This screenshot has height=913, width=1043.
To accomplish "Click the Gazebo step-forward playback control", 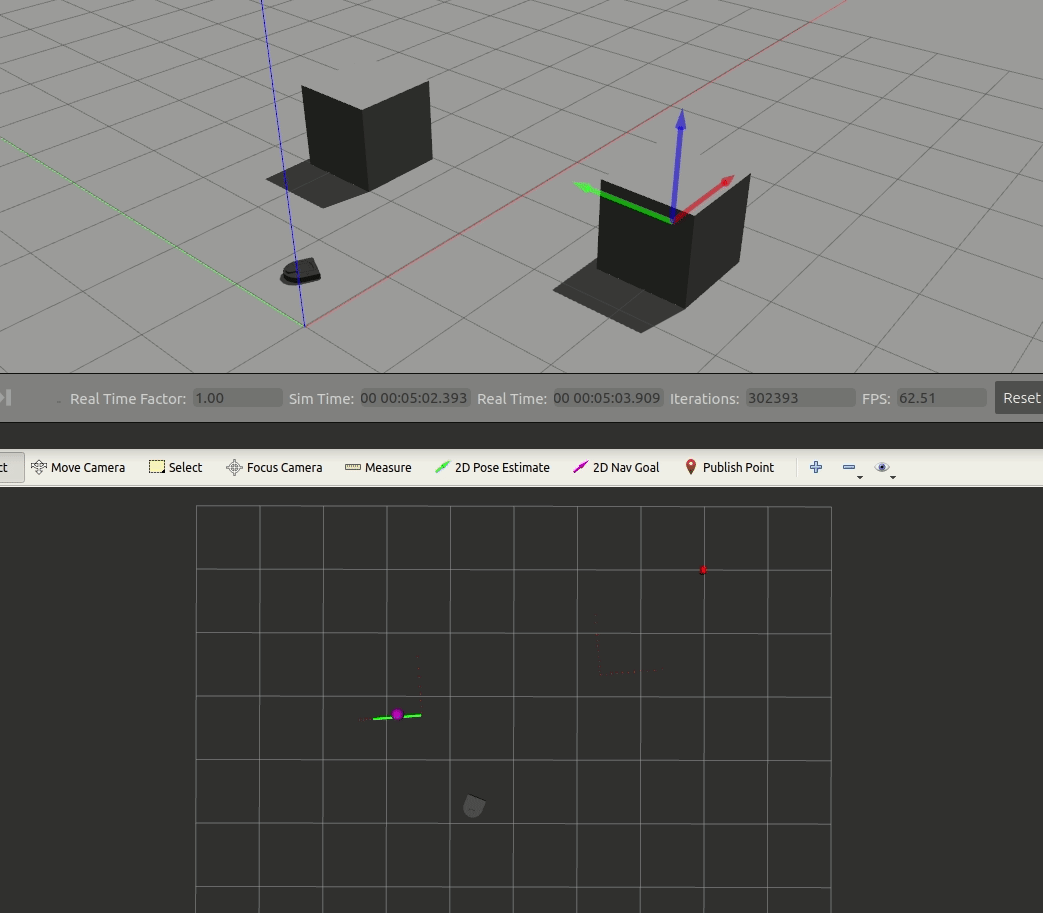I will pyautogui.click(x=6, y=398).
